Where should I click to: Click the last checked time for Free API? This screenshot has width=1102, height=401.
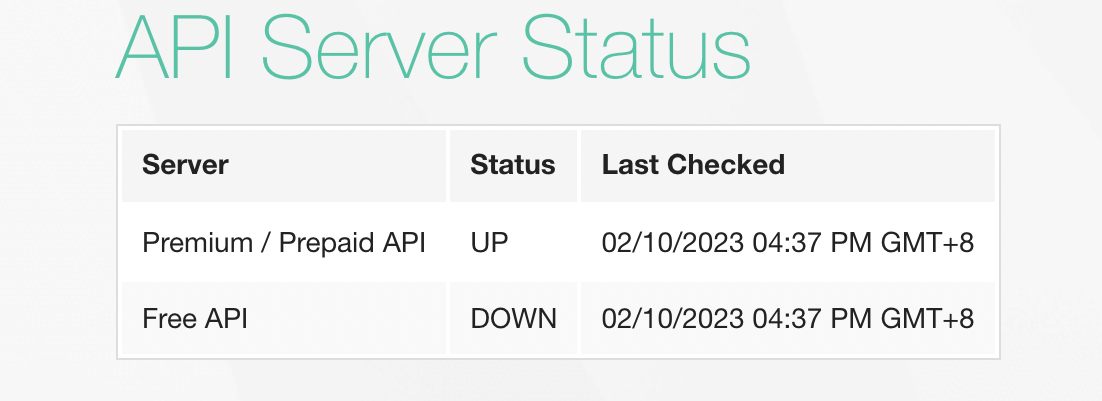[x=788, y=319]
